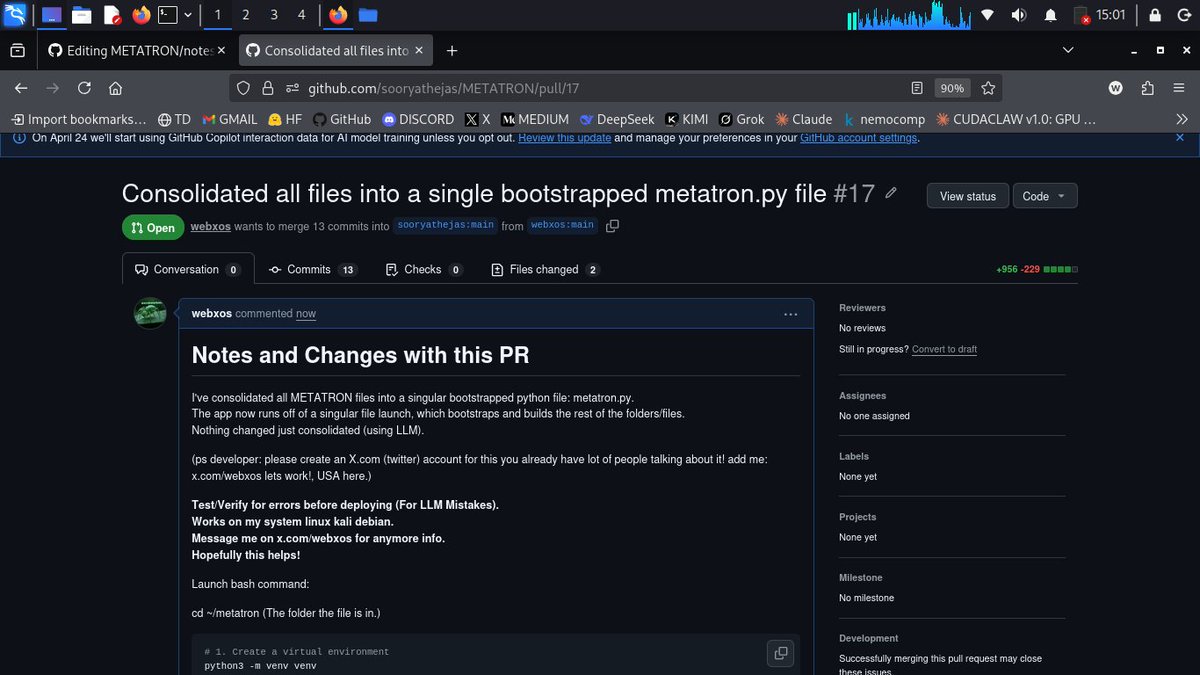Open the DISCORD bookmark

coord(418,119)
